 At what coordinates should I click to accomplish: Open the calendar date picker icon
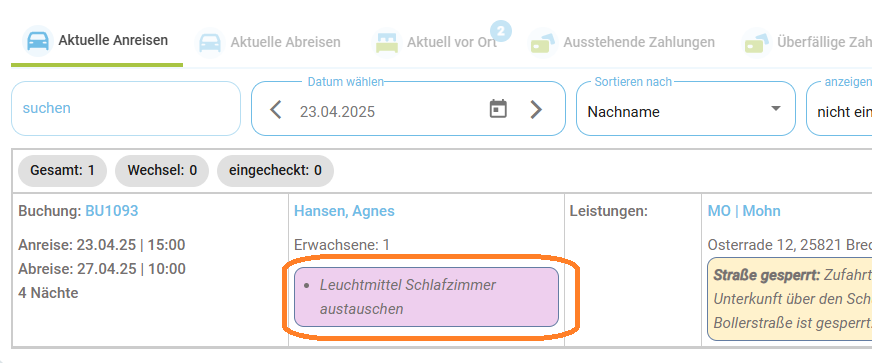click(x=498, y=109)
